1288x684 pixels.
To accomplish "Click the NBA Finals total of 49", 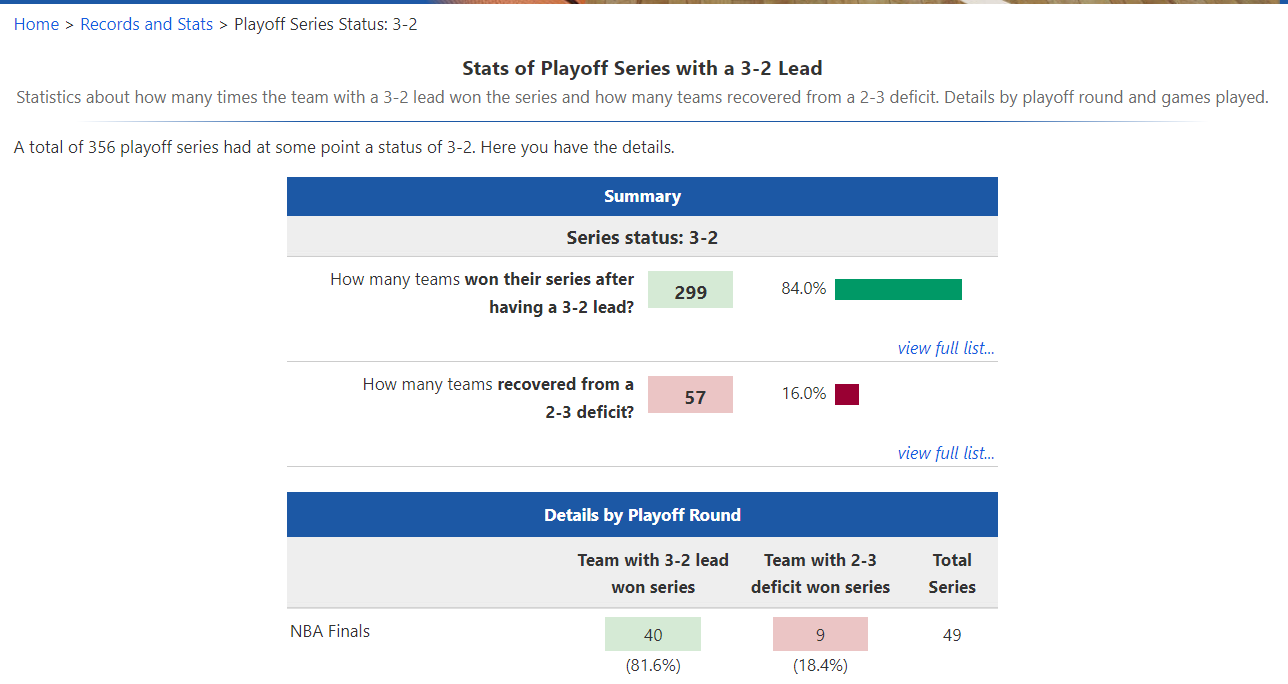I will [951, 635].
